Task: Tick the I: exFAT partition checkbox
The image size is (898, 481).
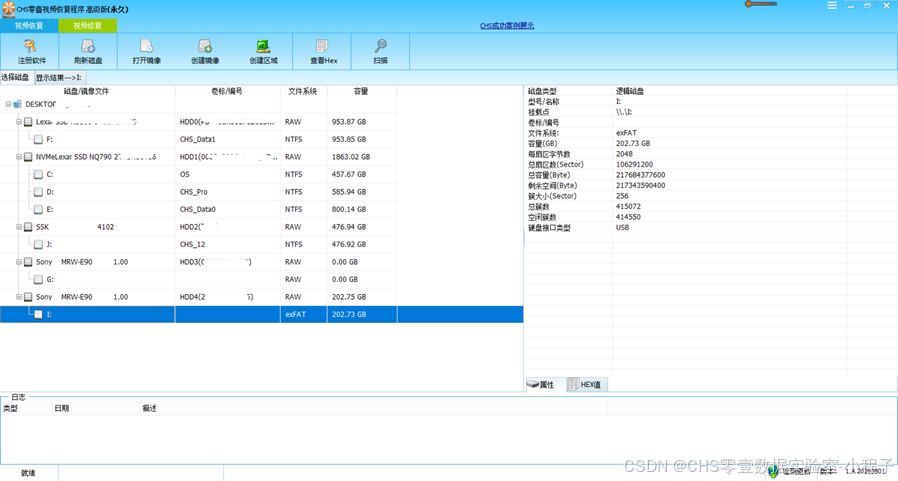Action: 38,314
